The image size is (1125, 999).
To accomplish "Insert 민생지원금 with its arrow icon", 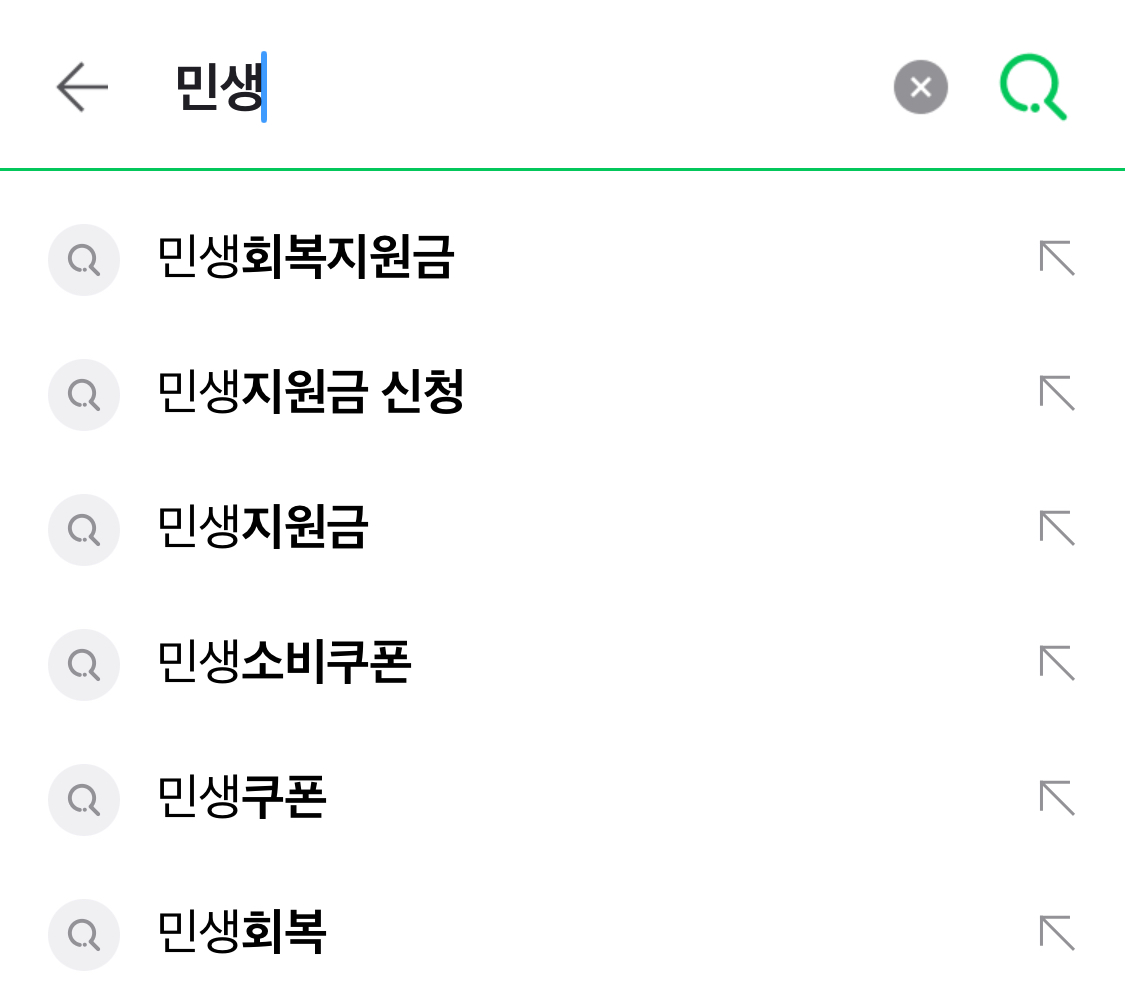I will coord(1057,529).
